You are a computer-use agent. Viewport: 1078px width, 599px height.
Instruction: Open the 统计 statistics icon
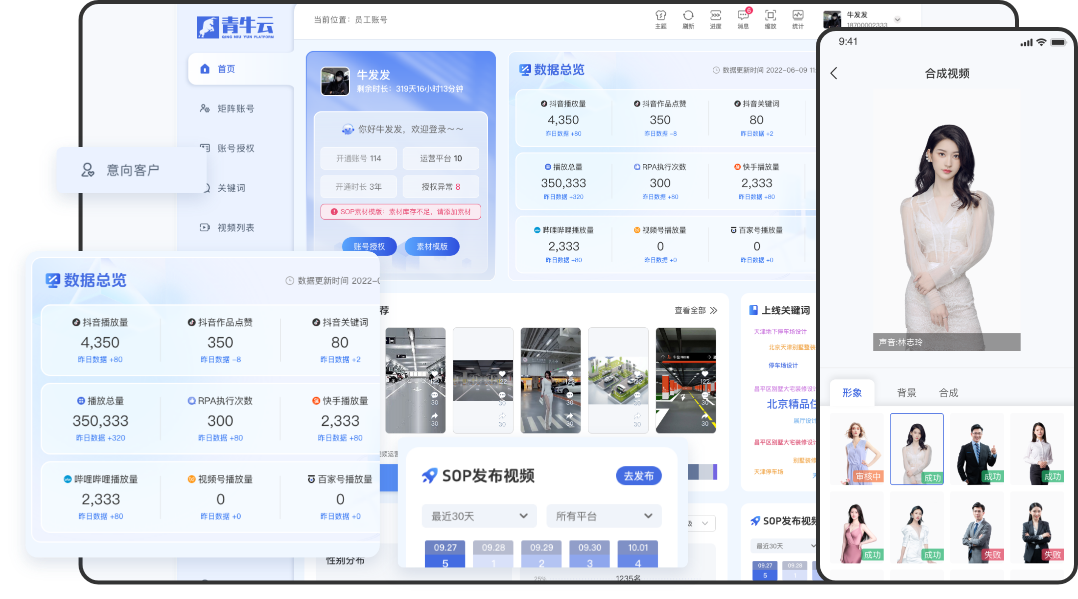tap(797, 18)
